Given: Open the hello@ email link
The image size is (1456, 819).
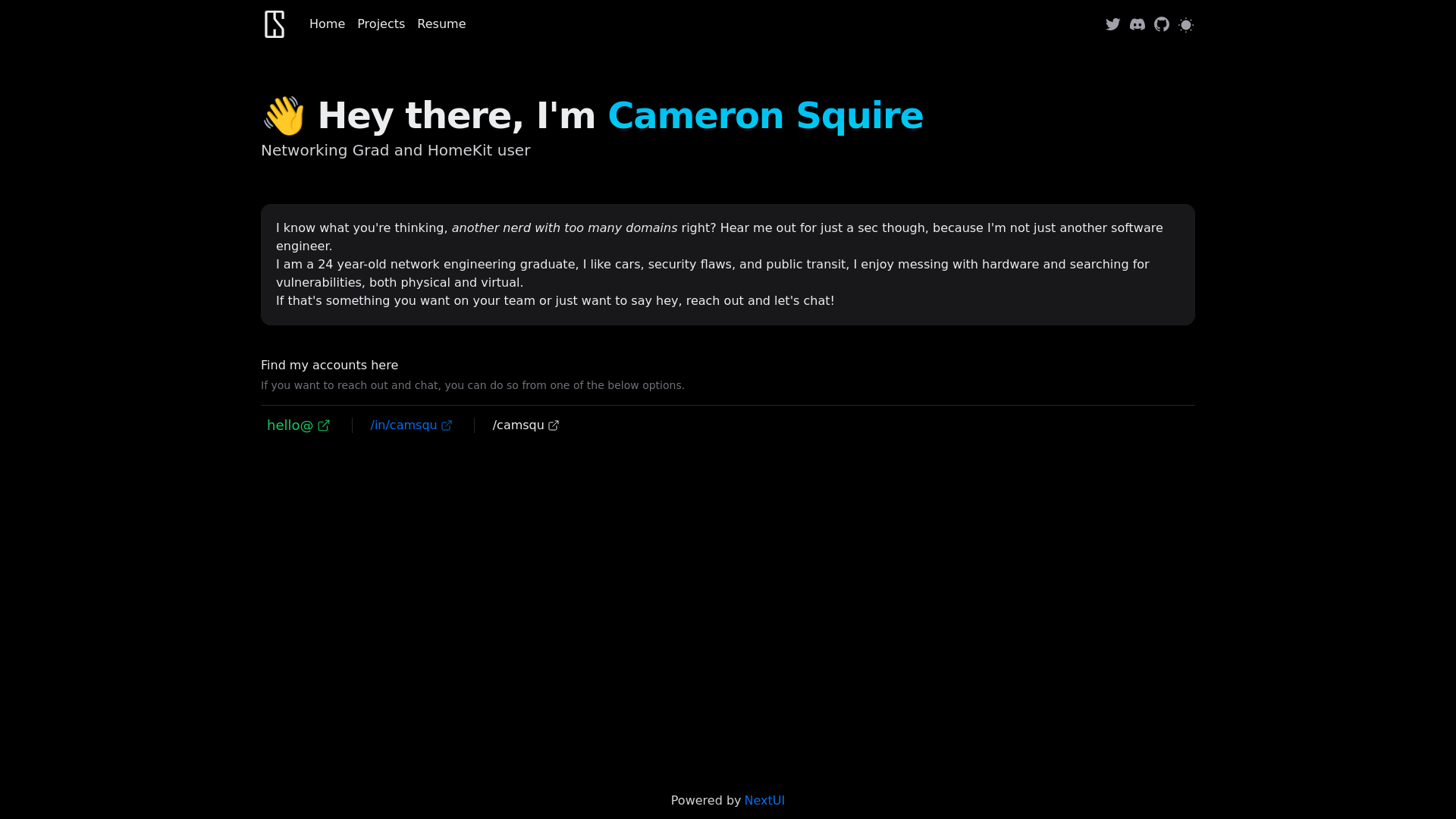Looking at the screenshot, I should pos(298,425).
